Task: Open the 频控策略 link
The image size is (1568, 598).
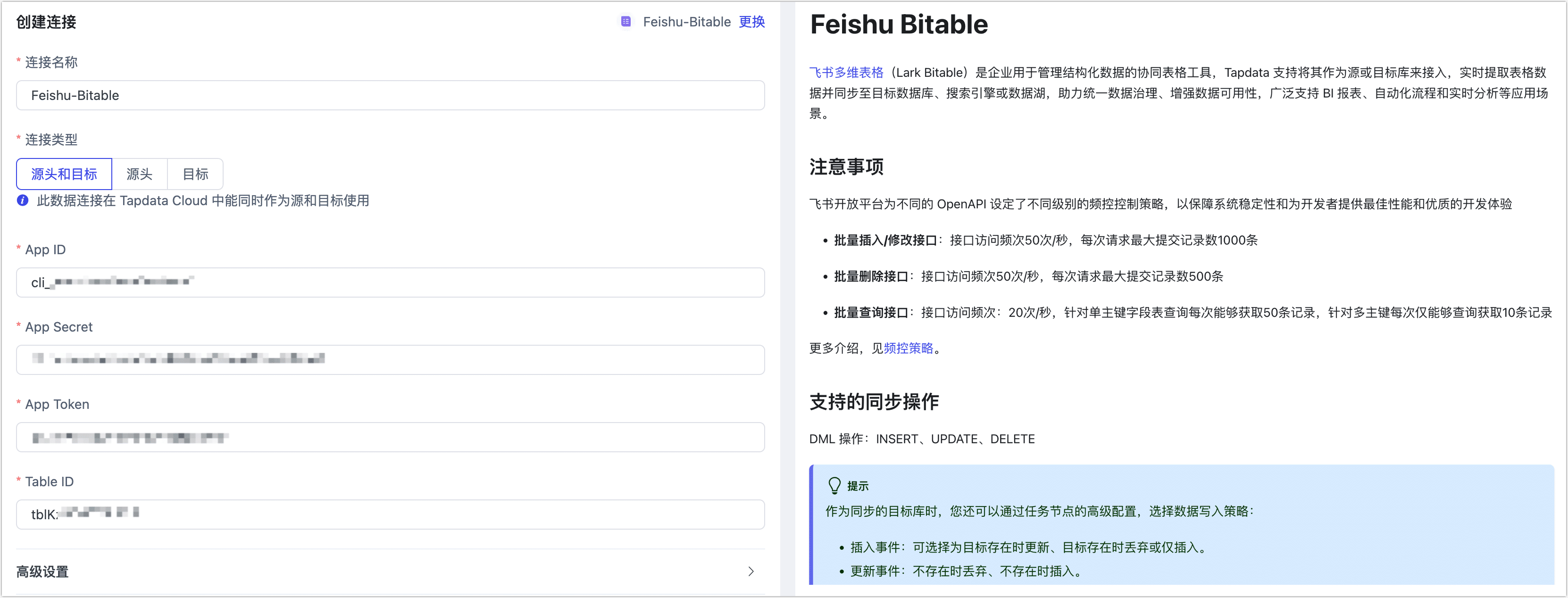Action: [908, 348]
